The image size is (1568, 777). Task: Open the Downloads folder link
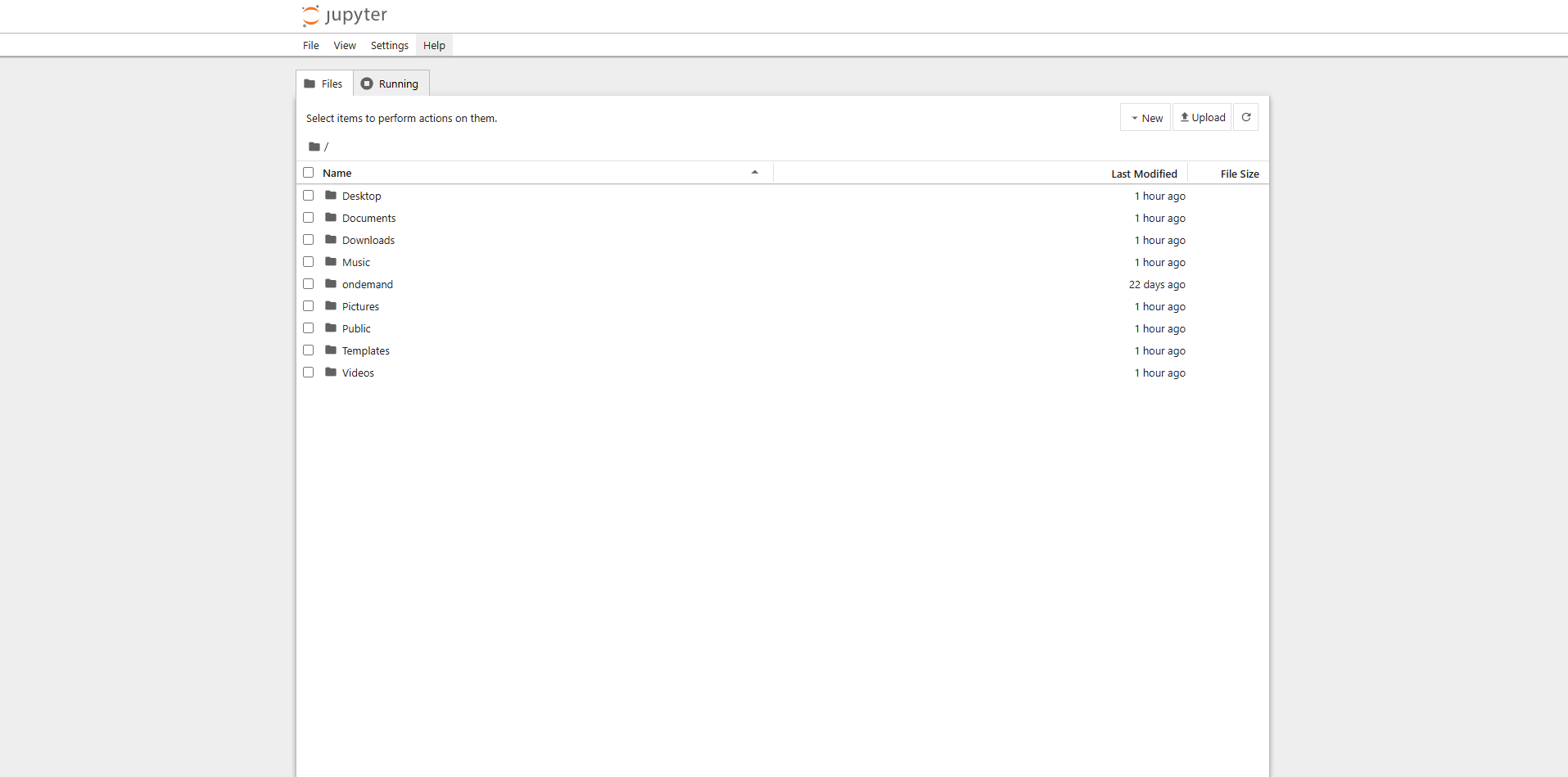[368, 240]
